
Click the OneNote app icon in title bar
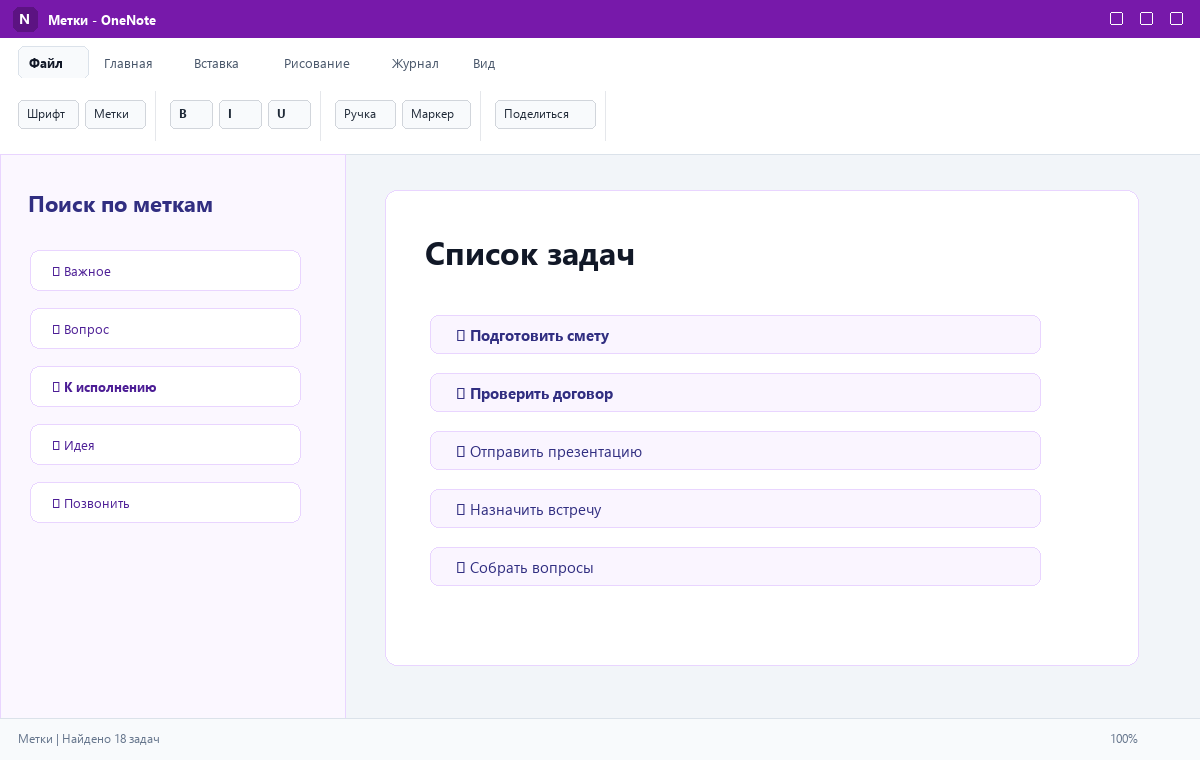click(24, 19)
